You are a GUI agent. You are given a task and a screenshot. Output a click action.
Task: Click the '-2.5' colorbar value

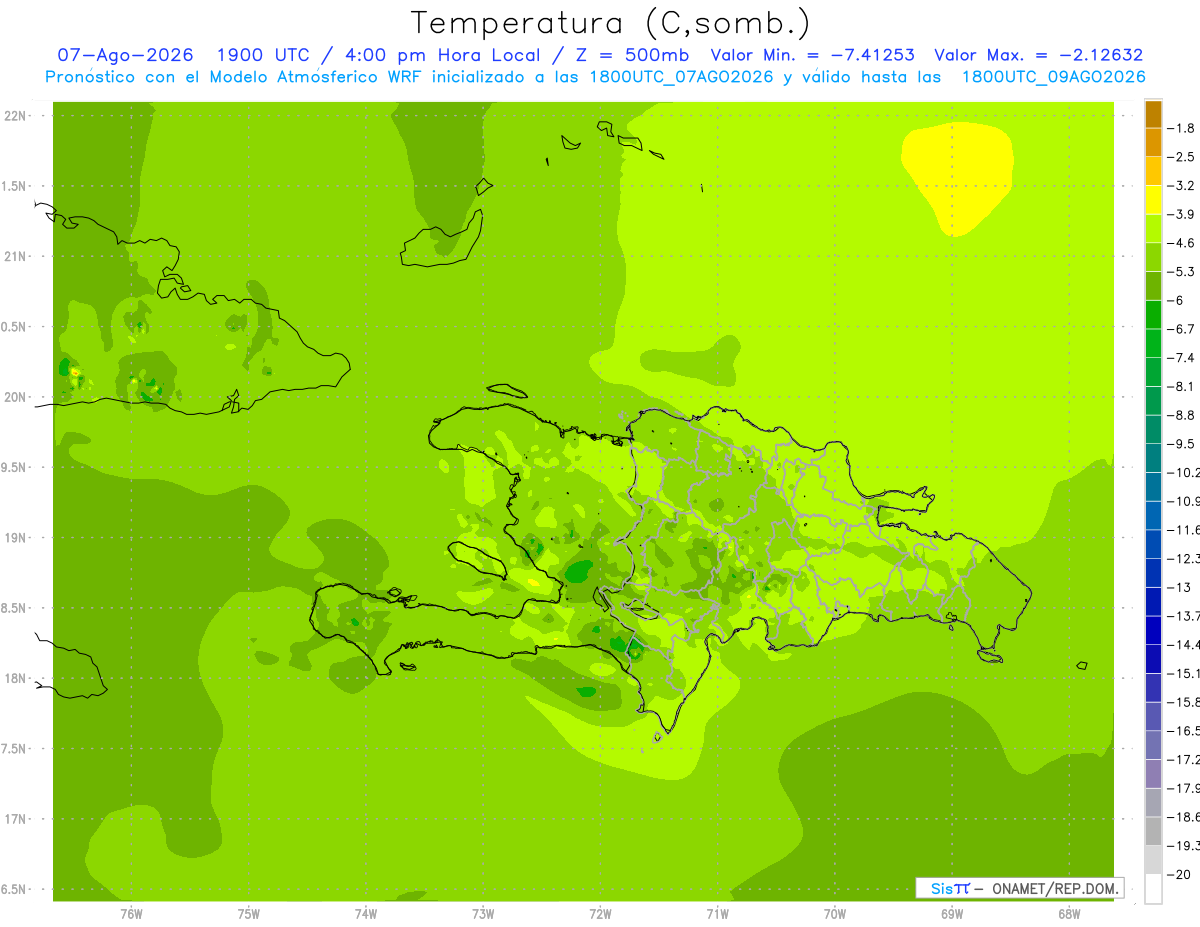pyautogui.click(x=1182, y=157)
